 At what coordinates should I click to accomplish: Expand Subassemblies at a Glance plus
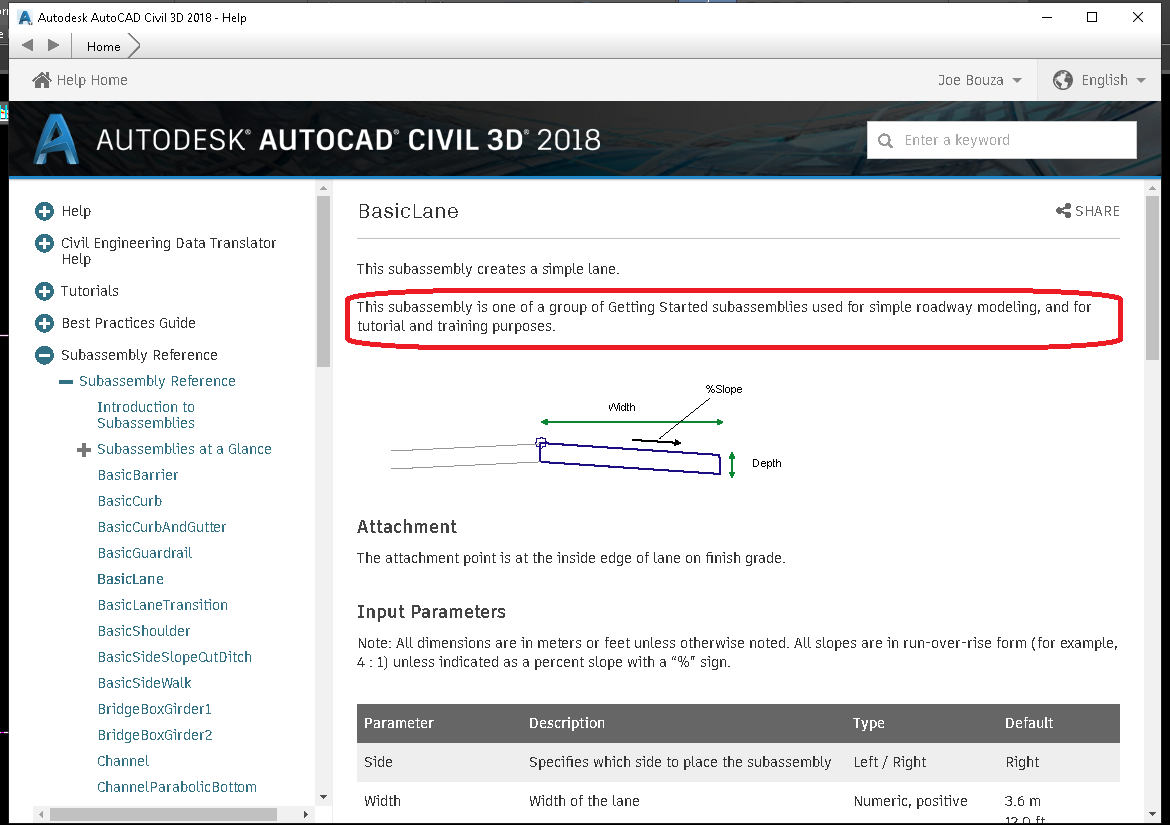tap(84, 450)
